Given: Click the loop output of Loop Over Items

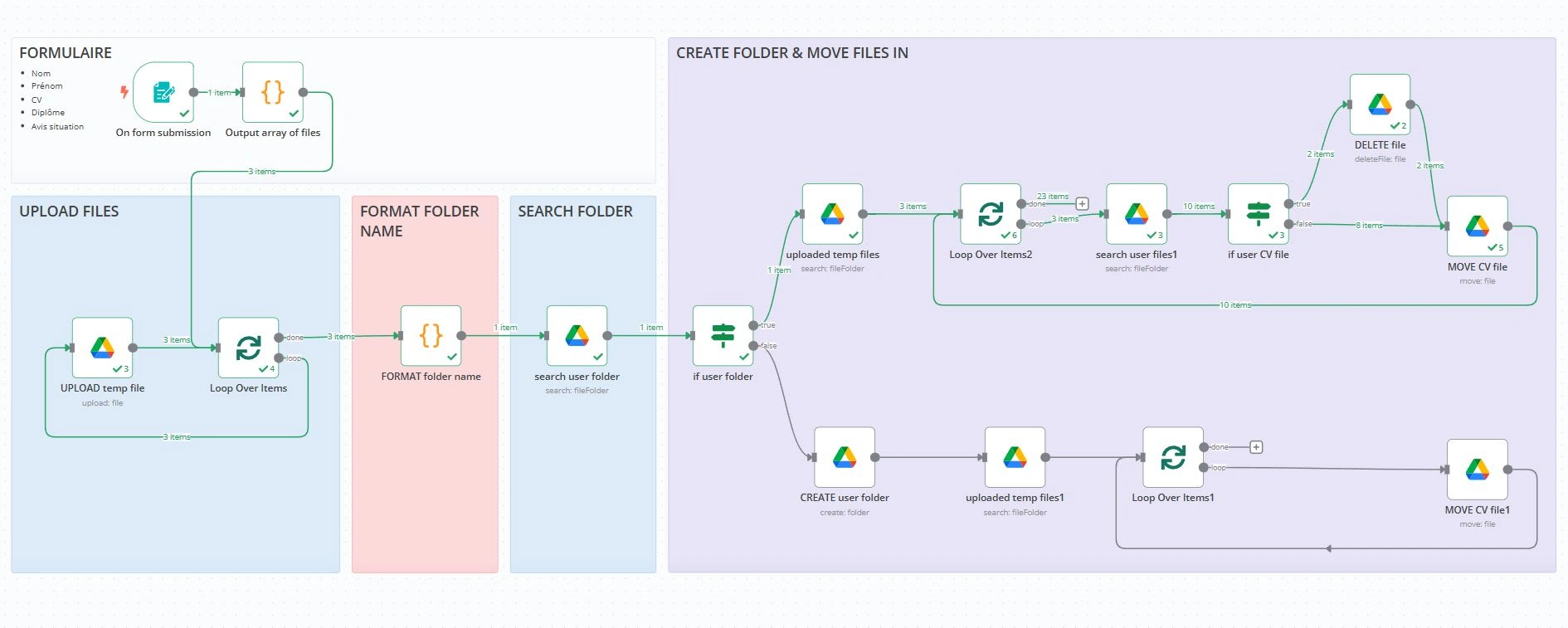Looking at the screenshot, I should [279, 358].
